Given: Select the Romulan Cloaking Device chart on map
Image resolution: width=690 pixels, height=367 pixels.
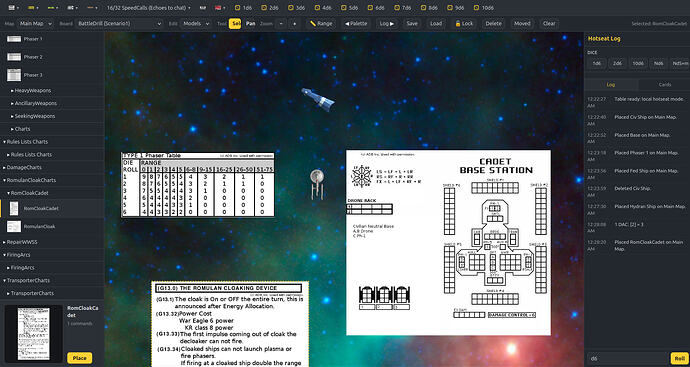Looking at the screenshot, I should pos(230,324).
